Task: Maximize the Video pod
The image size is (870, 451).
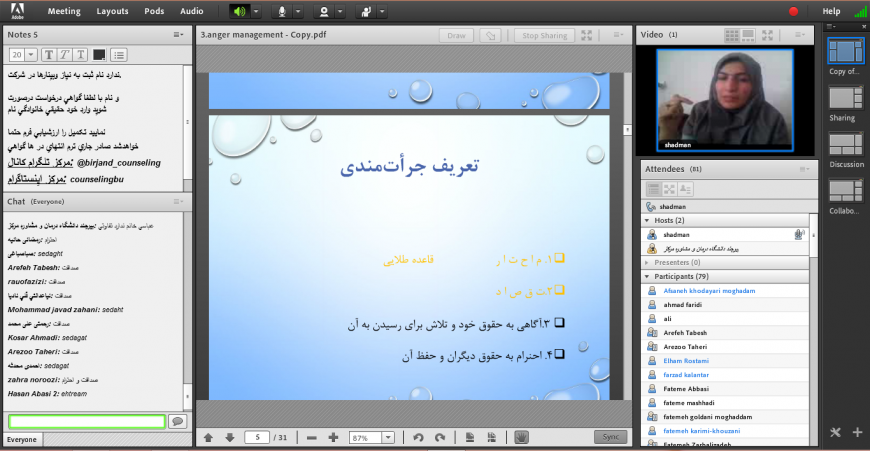Action: point(767,35)
